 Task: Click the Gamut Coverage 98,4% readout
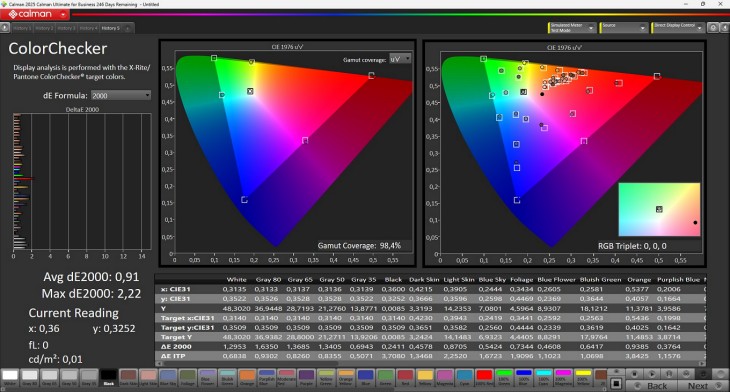[359, 245]
